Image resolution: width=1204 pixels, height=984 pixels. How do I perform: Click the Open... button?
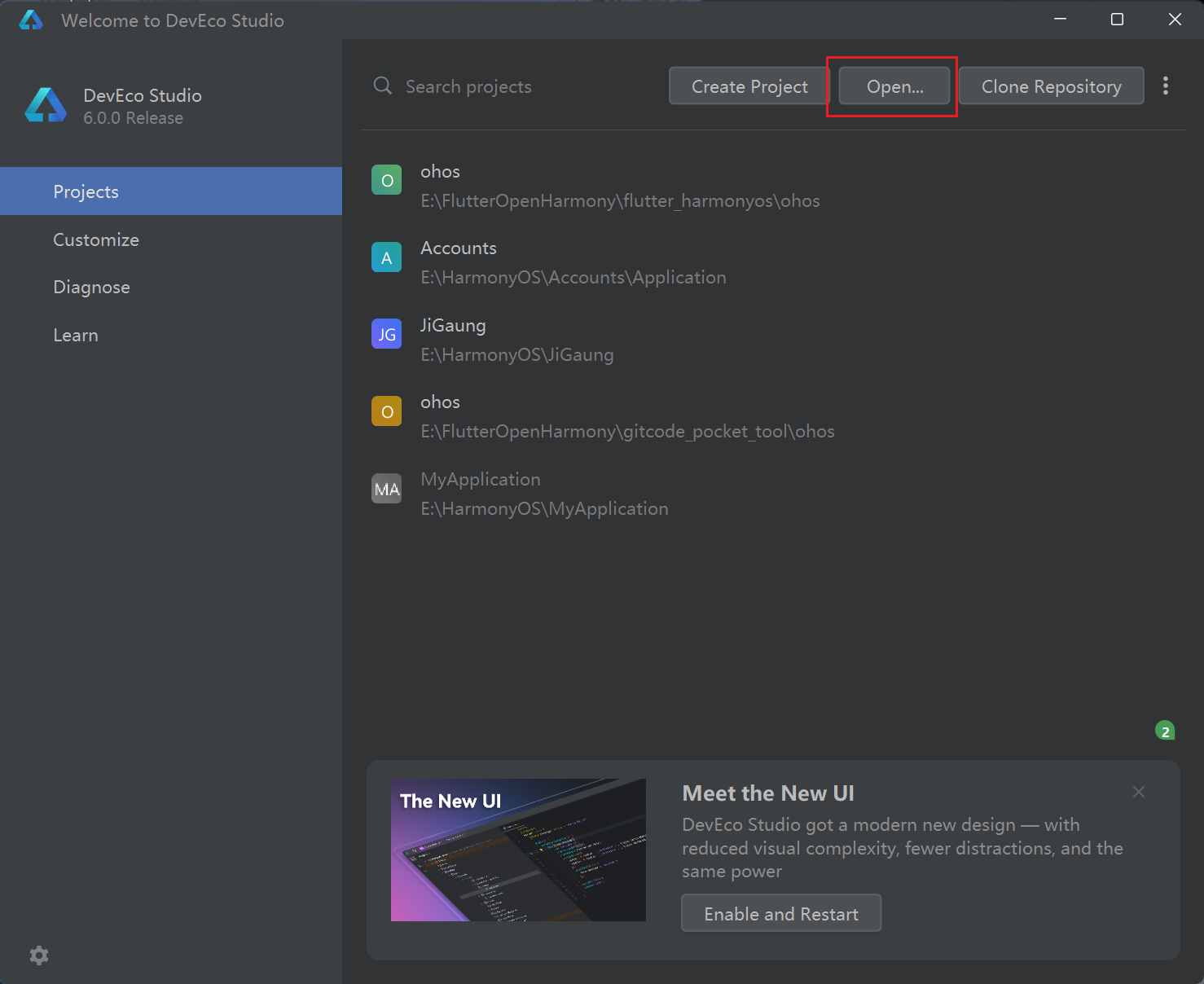[894, 86]
